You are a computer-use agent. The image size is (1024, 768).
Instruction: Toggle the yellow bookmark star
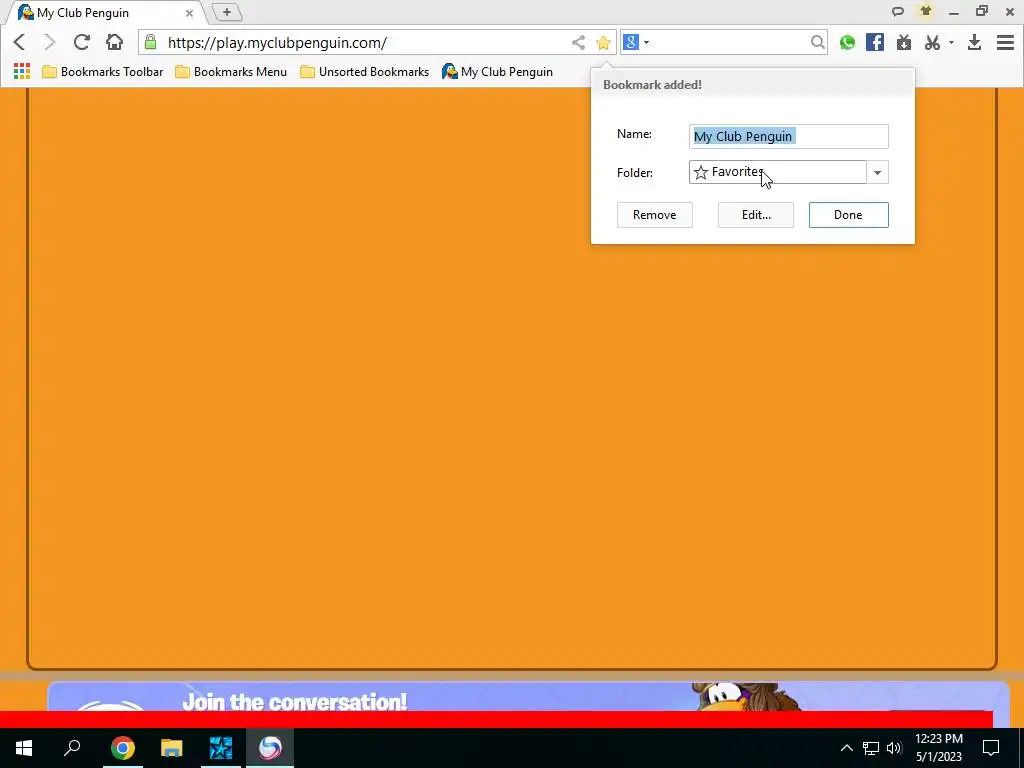[x=603, y=43]
